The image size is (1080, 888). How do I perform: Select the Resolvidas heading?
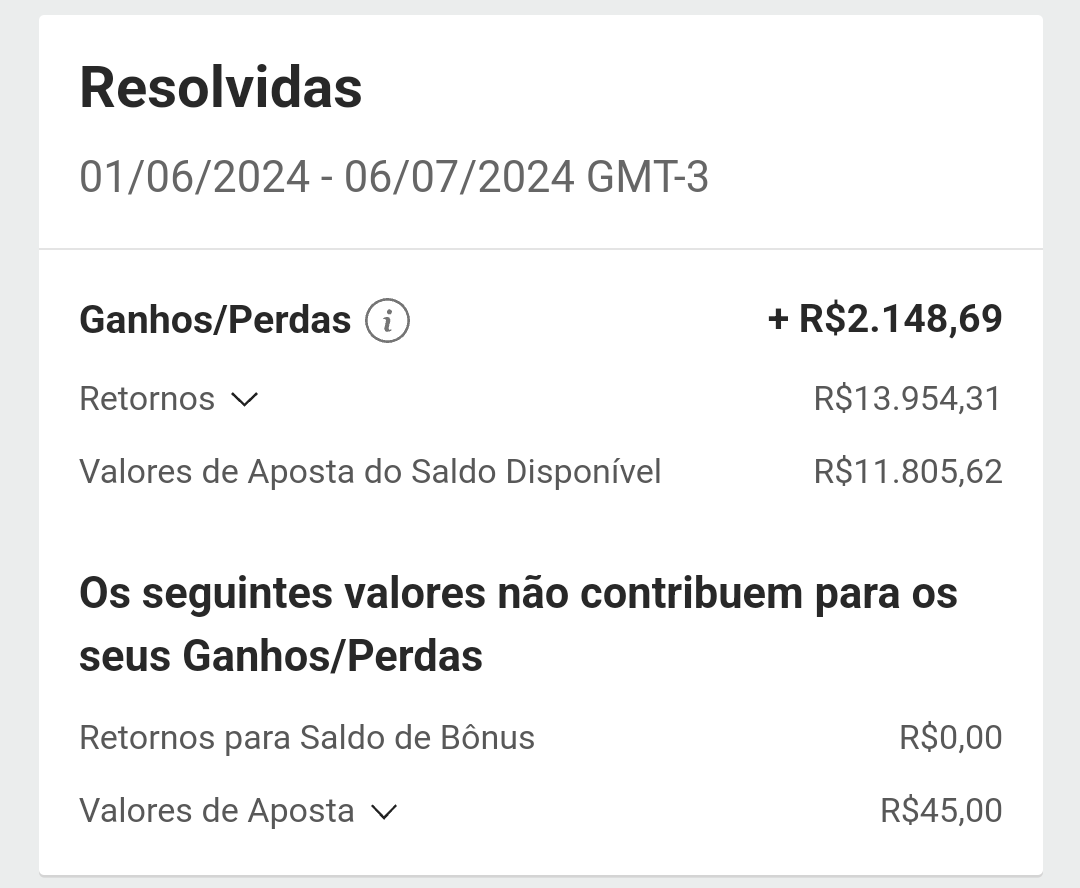[x=221, y=87]
